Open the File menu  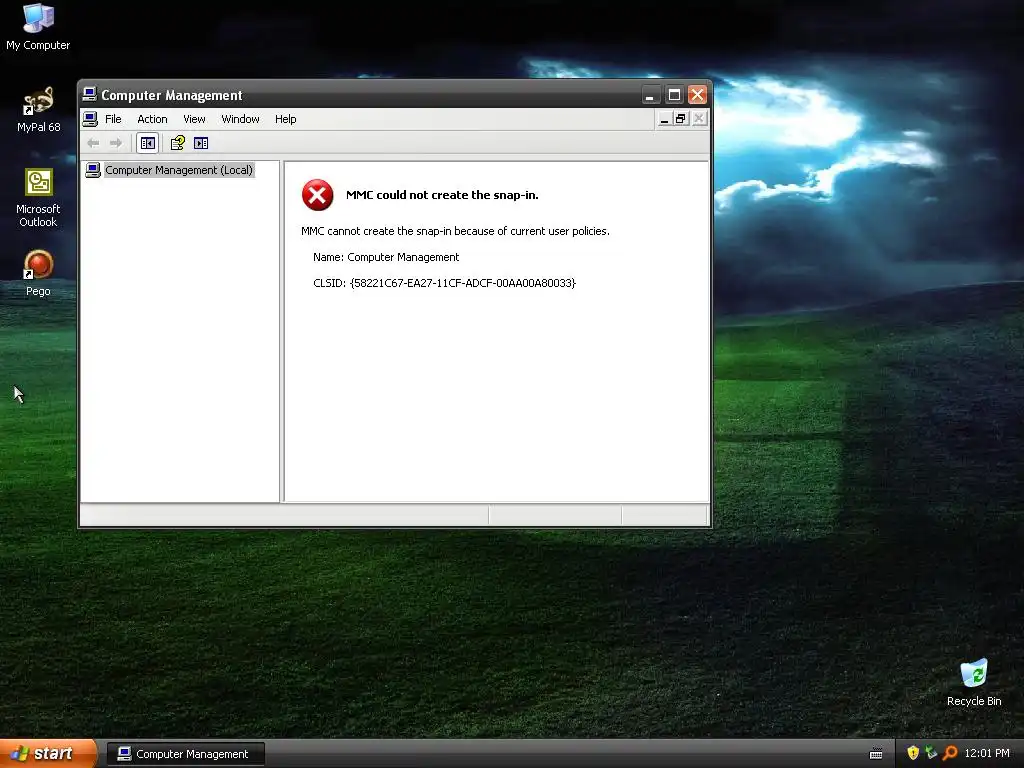[113, 119]
